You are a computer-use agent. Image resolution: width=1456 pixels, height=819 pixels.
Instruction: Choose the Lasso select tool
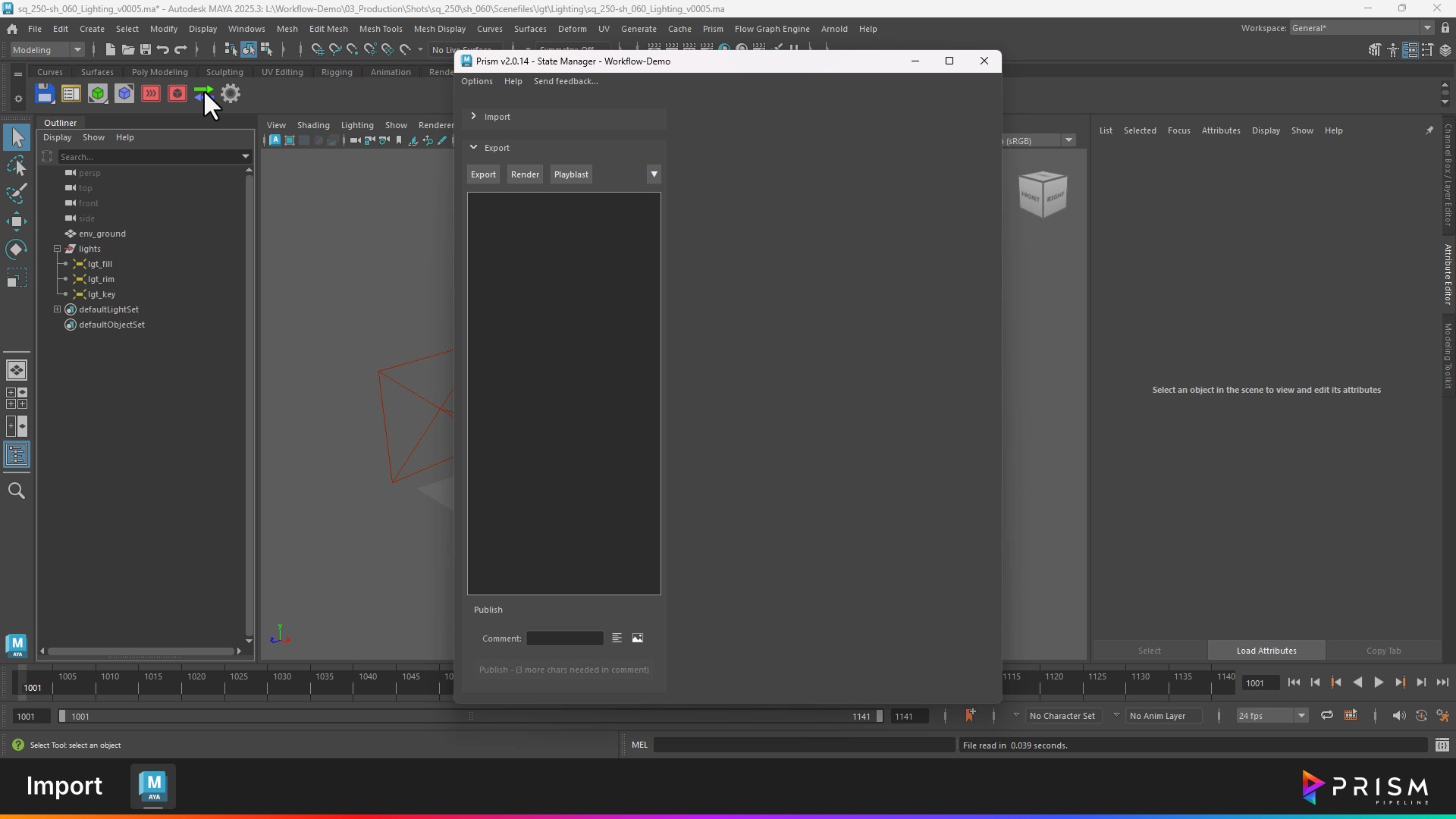click(17, 165)
